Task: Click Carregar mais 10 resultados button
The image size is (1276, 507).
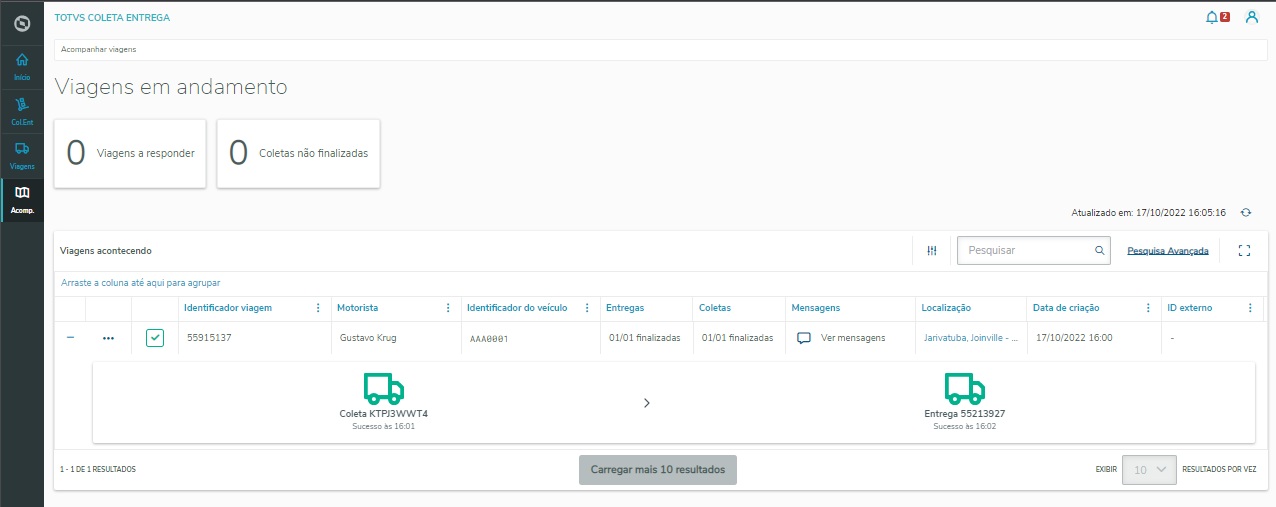Action: (658, 470)
